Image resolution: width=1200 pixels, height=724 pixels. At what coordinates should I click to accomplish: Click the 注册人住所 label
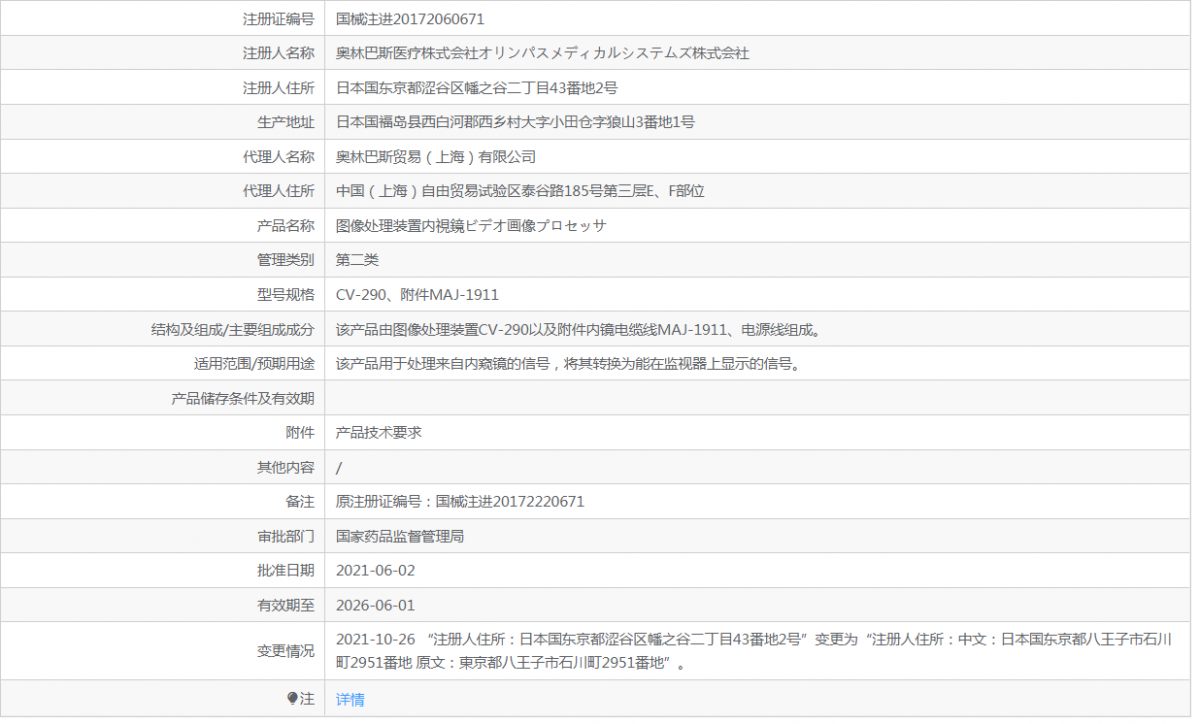point(279,88)
